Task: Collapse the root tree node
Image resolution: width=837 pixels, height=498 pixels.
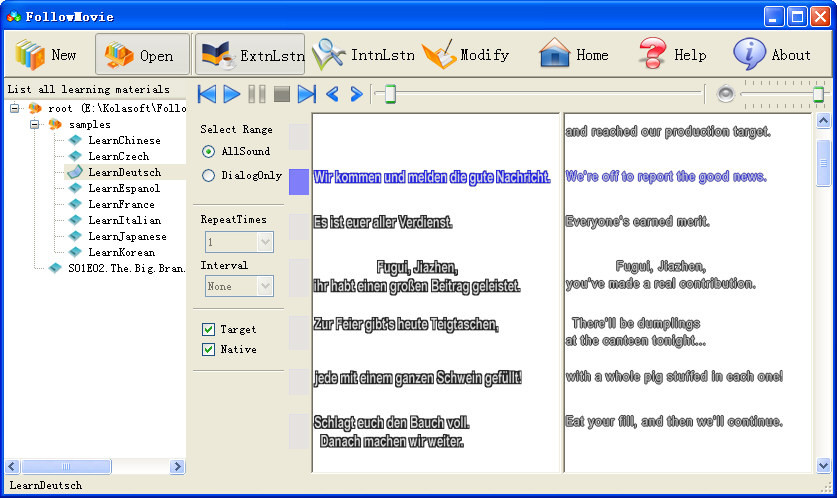Action: (x=14, y=108)
